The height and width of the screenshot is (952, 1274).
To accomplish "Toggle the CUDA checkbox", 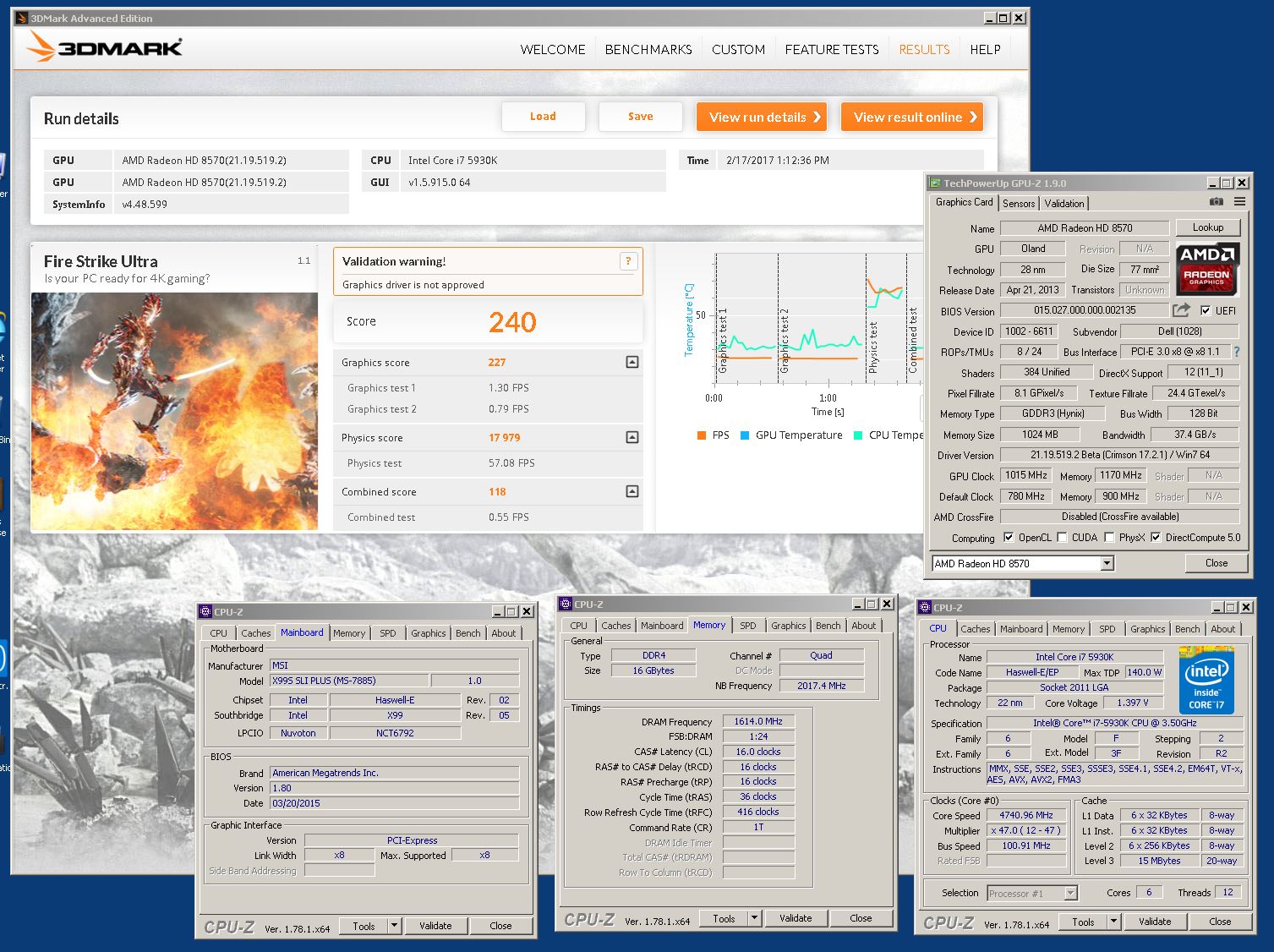I will point(1062,537).
